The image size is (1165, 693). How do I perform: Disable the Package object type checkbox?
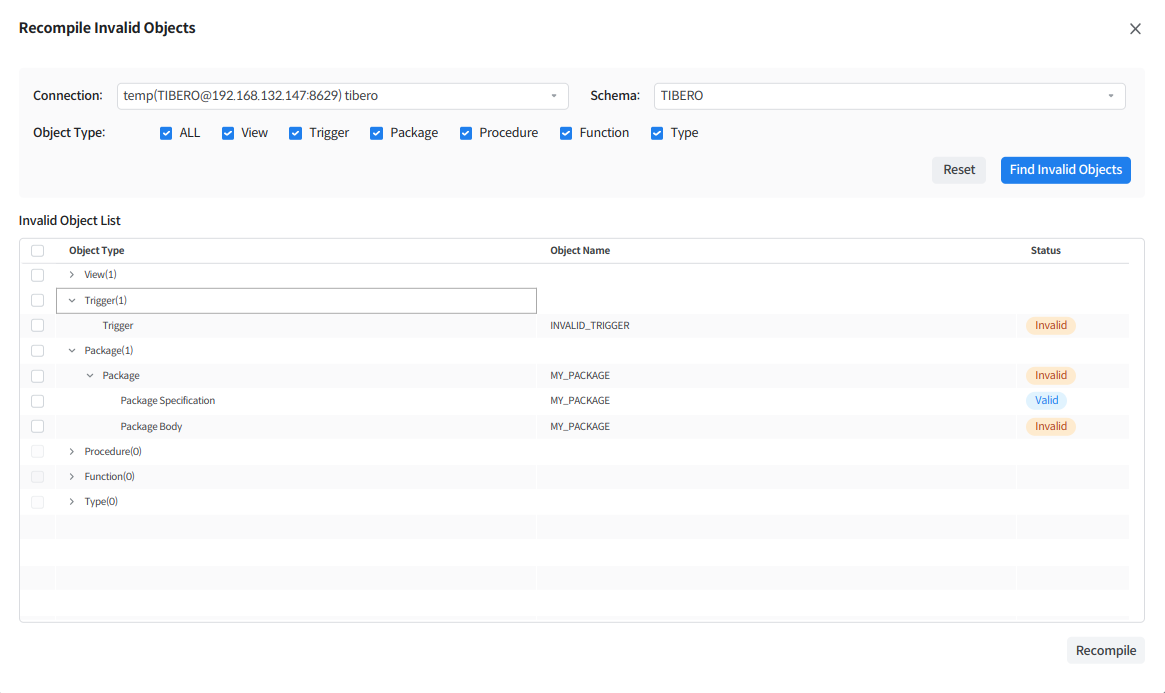tap(377, 133)
